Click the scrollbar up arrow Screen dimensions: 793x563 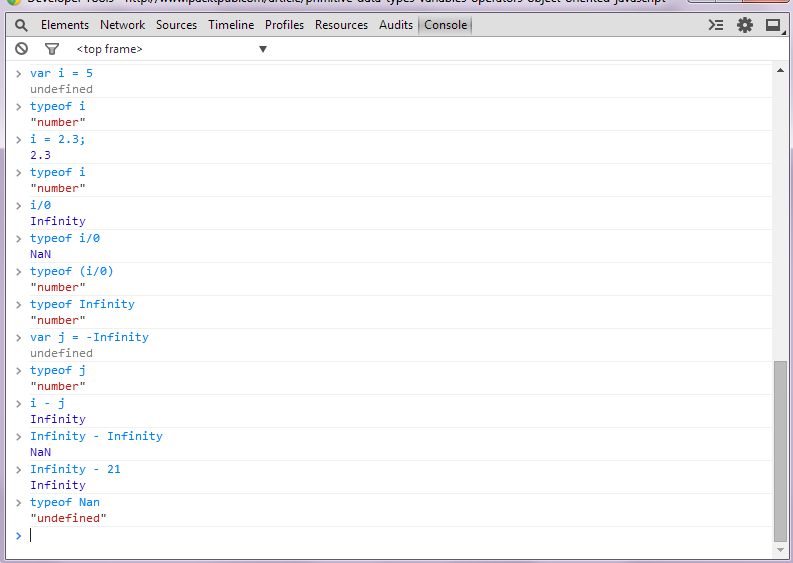point(780,71)
